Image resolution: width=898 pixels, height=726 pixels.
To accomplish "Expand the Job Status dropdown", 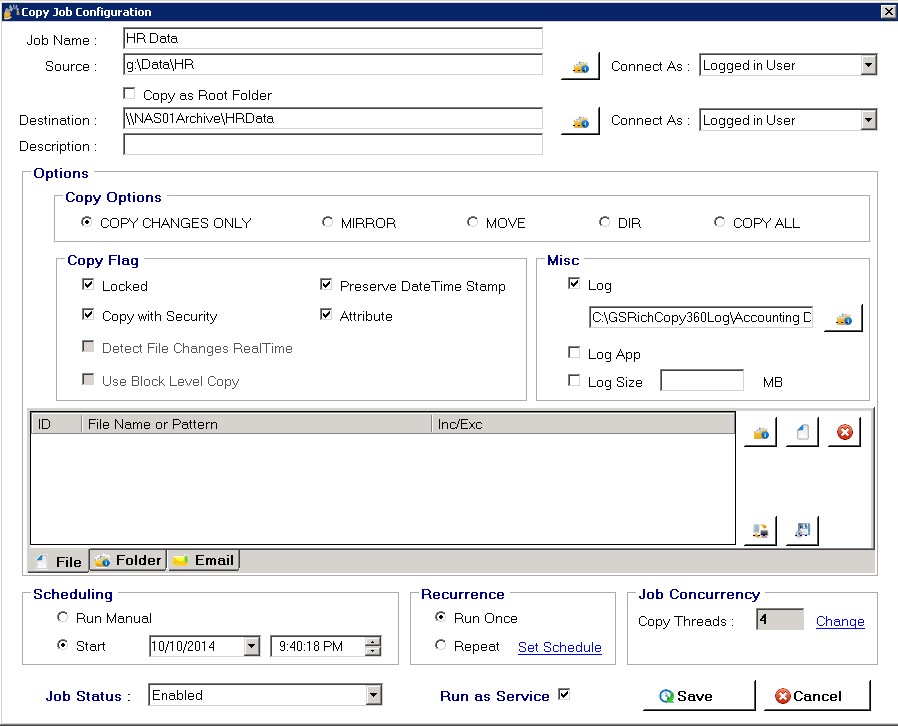I will [373, 695].
